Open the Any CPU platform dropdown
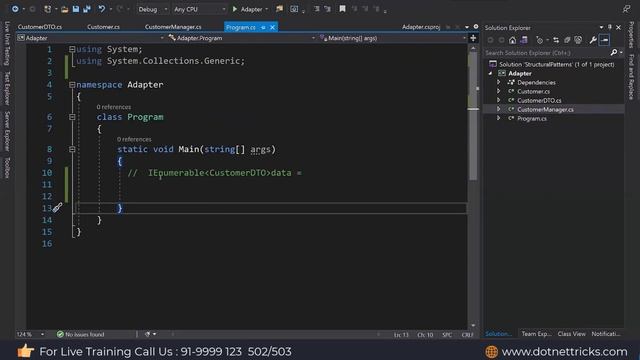The image size is (640, 360). click(199, 9)
